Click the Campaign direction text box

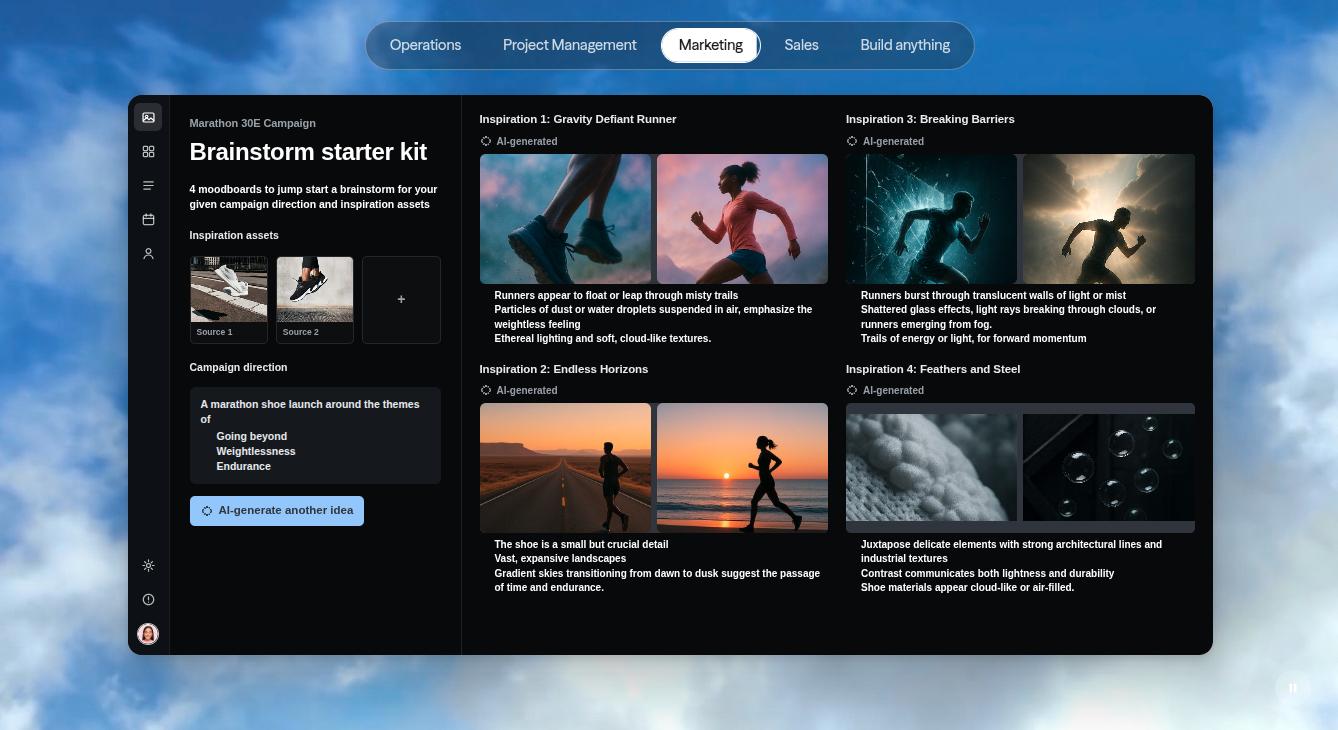point(315,436)
